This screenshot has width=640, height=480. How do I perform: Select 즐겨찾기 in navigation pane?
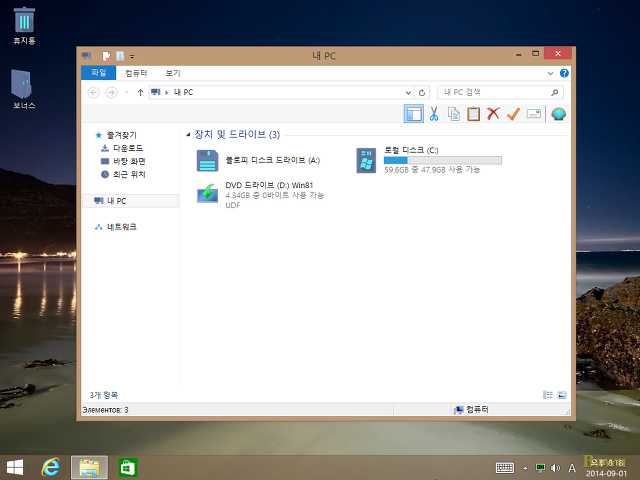pyautogui.click(x=122, y=135)
